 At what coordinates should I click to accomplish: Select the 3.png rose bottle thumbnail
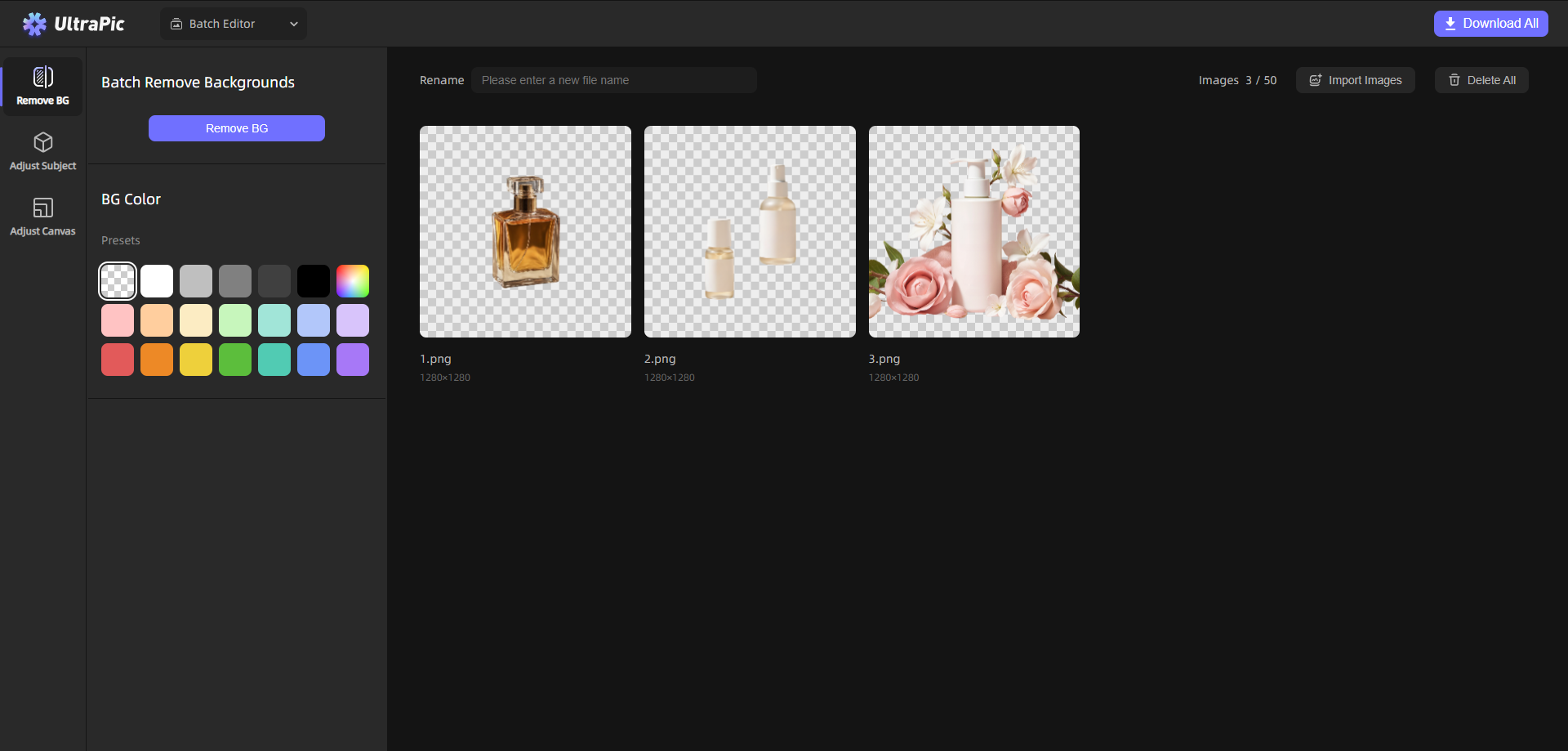point(973,231)
